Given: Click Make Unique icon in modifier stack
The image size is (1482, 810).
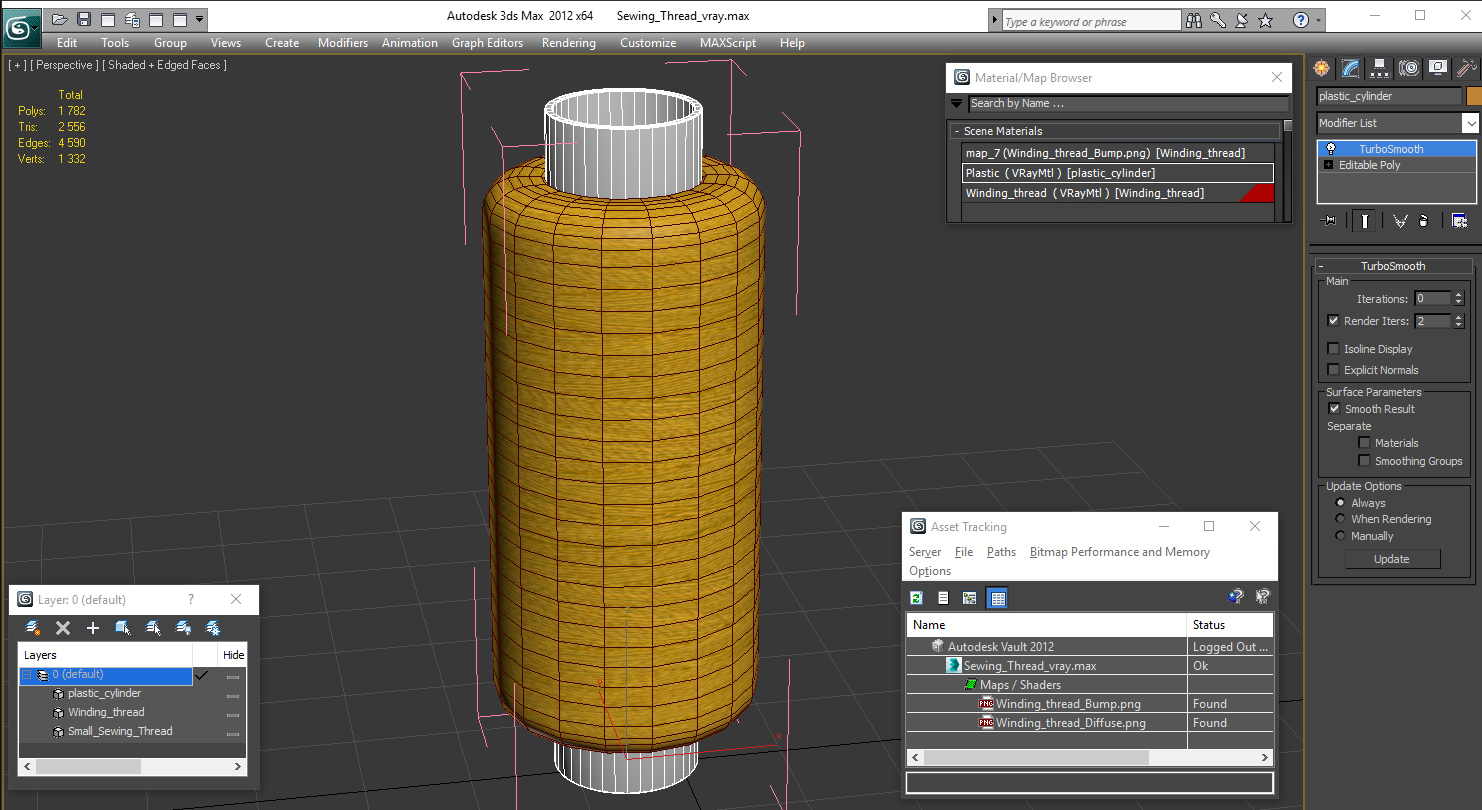Looking at the screenshot, I should click(x=1400, y=221).
